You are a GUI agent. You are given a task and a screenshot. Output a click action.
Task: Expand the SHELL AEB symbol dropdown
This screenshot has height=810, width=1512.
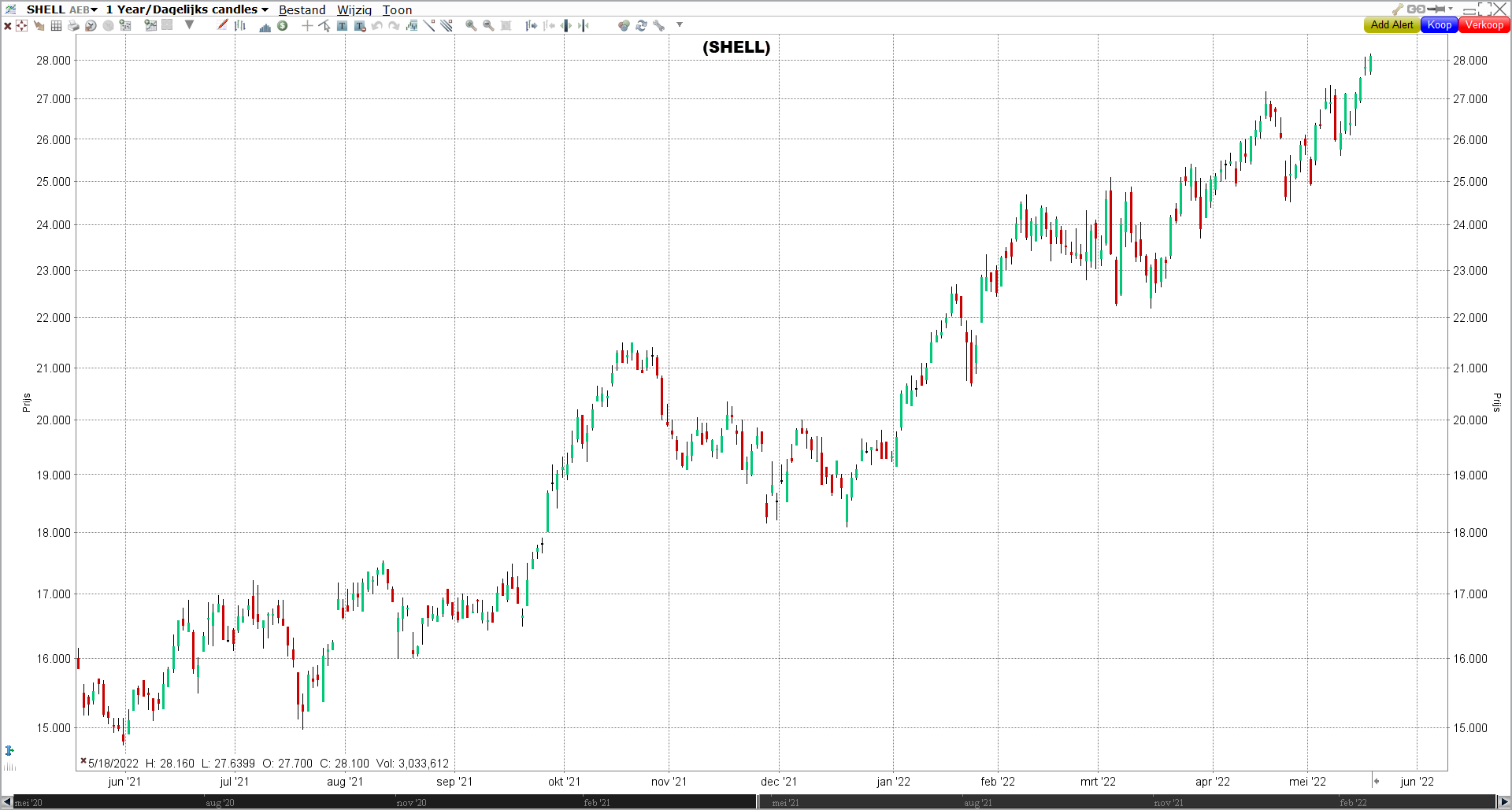[94, 9]
